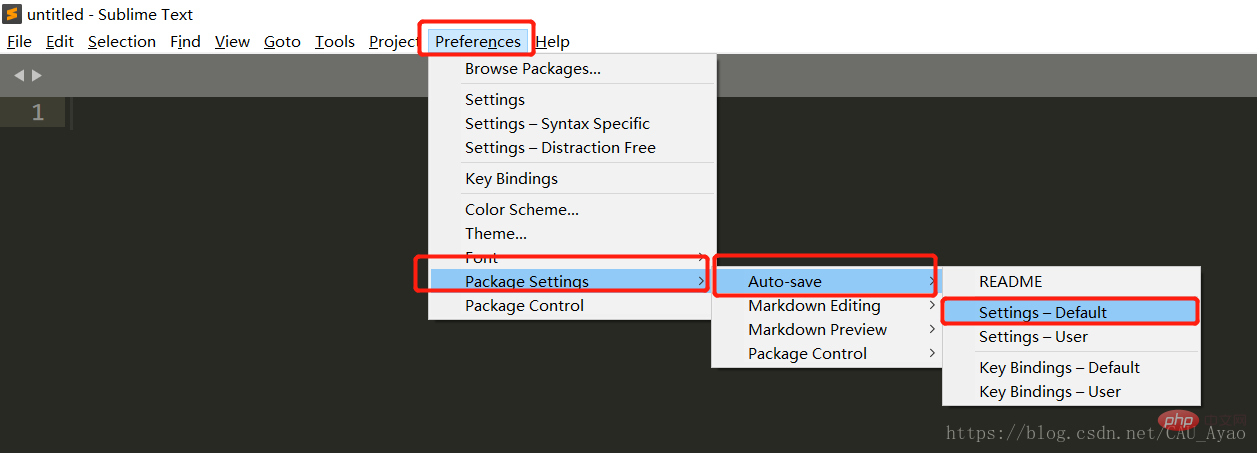Open the Selection menu

pyautogui.click(x=122, y=41)
